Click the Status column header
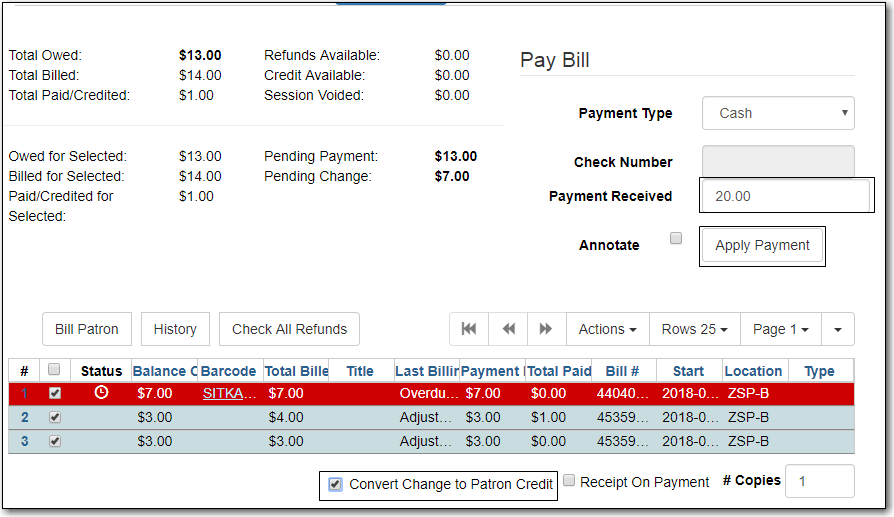 coord(101,371)
